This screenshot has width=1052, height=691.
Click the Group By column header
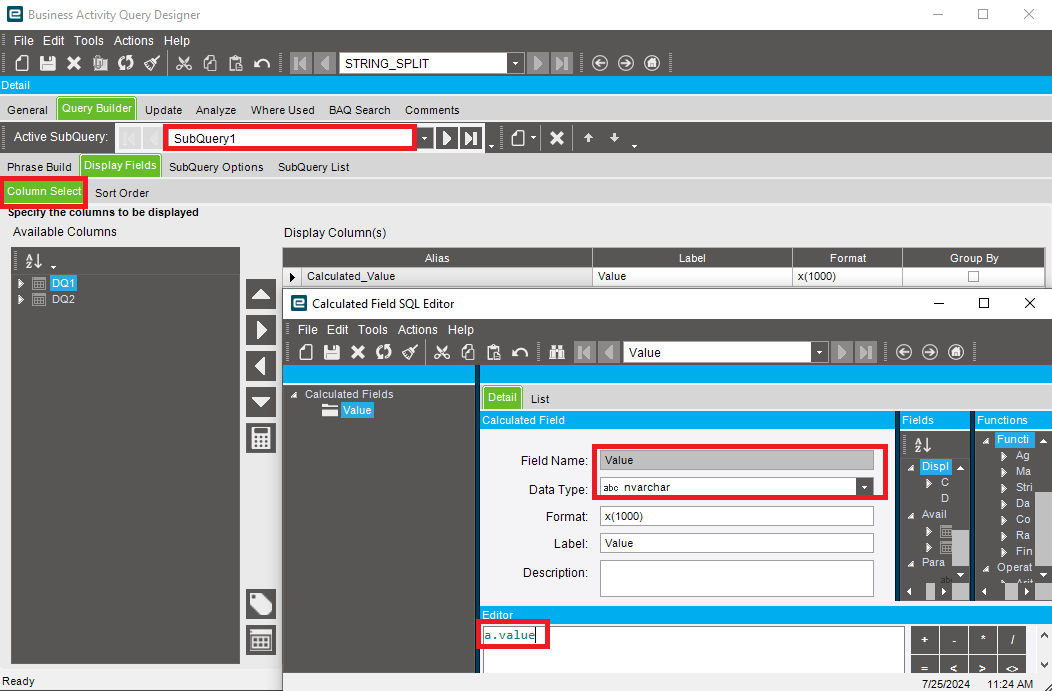pyautogui.click(x=974, y=258)
